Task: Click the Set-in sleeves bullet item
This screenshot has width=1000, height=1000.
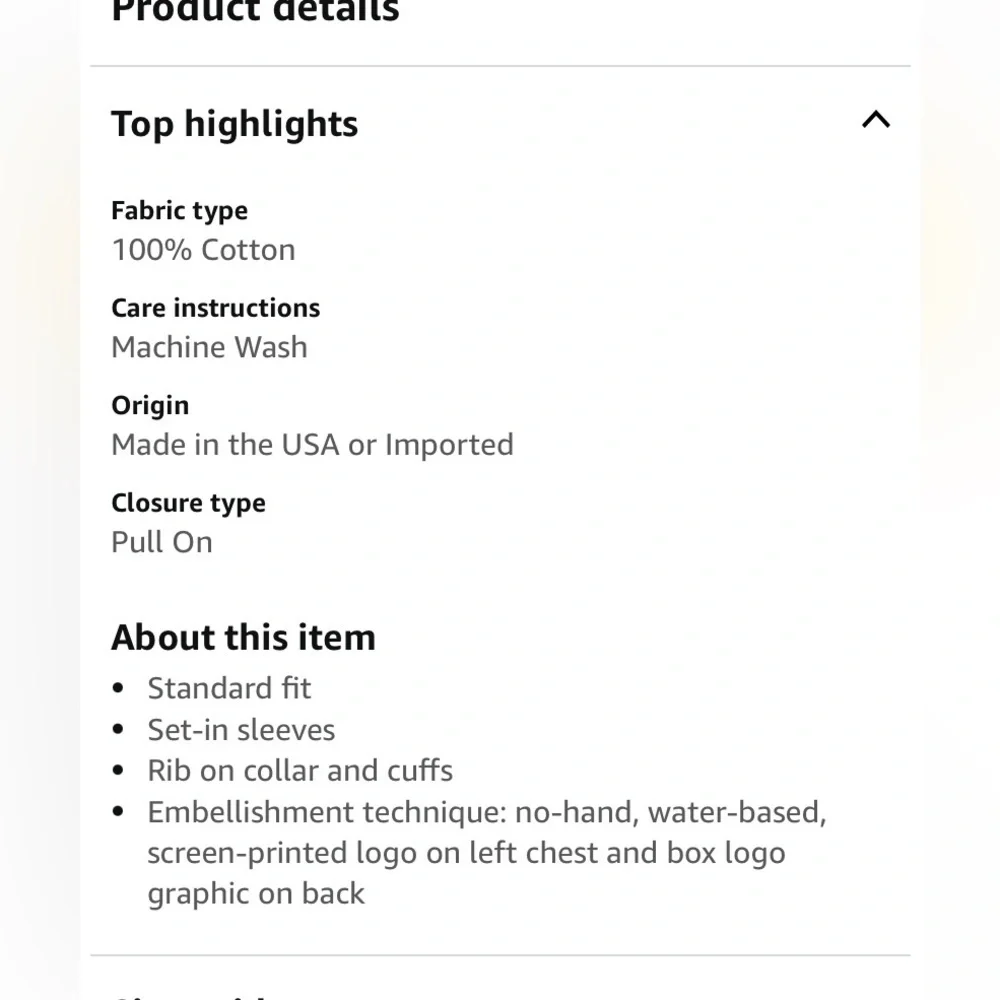Action: tap(241, 730)
